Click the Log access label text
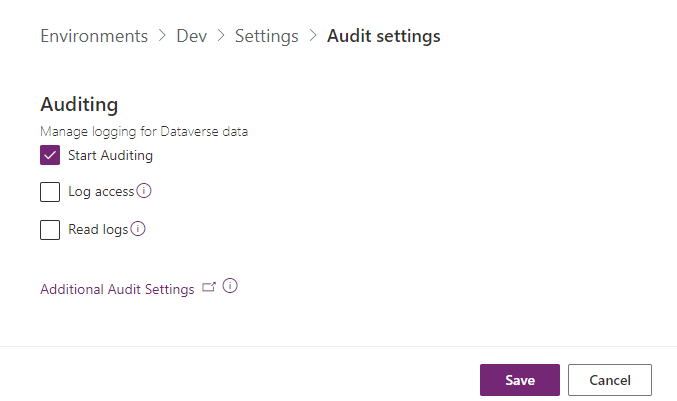This screenshot has width=677, height=401. click(101, 192)
